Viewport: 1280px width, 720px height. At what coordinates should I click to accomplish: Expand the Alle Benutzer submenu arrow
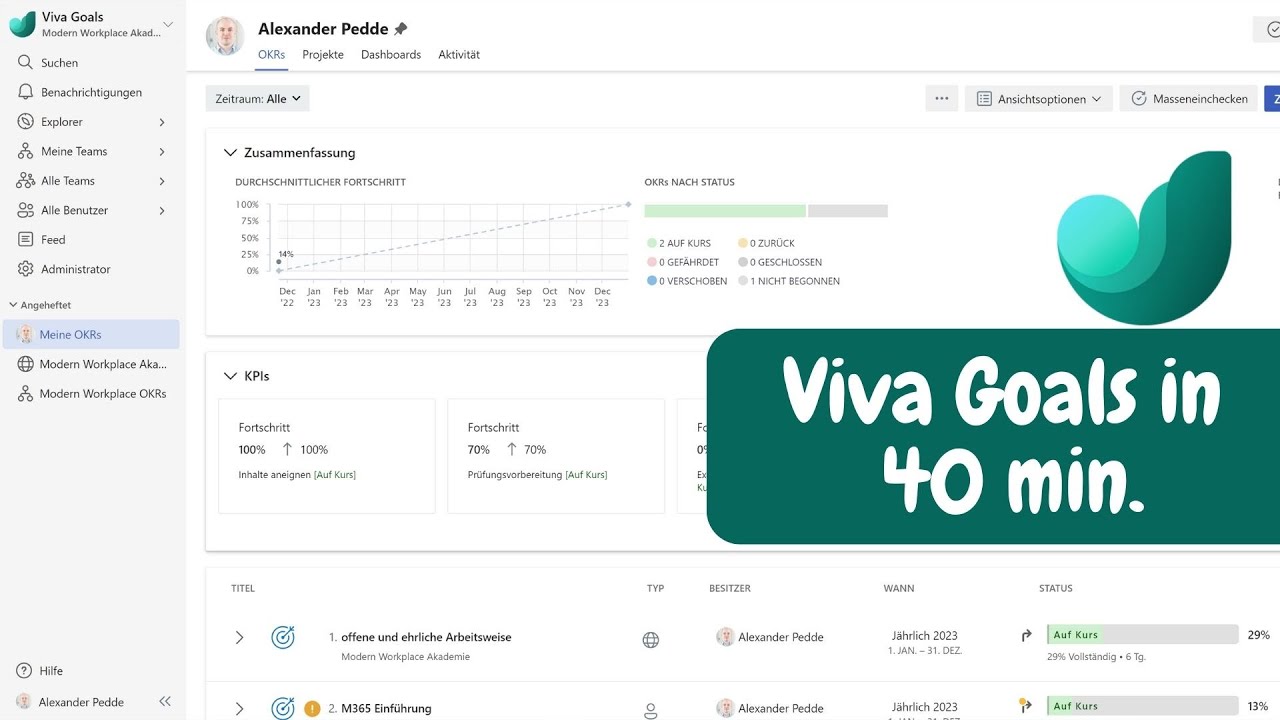click(x=162, y=210)
